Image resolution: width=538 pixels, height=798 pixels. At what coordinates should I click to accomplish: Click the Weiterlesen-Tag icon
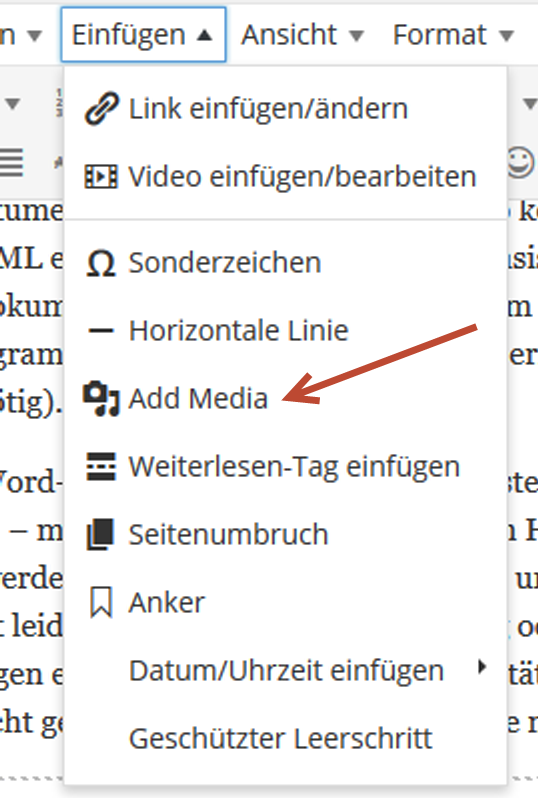pos(101,467)
